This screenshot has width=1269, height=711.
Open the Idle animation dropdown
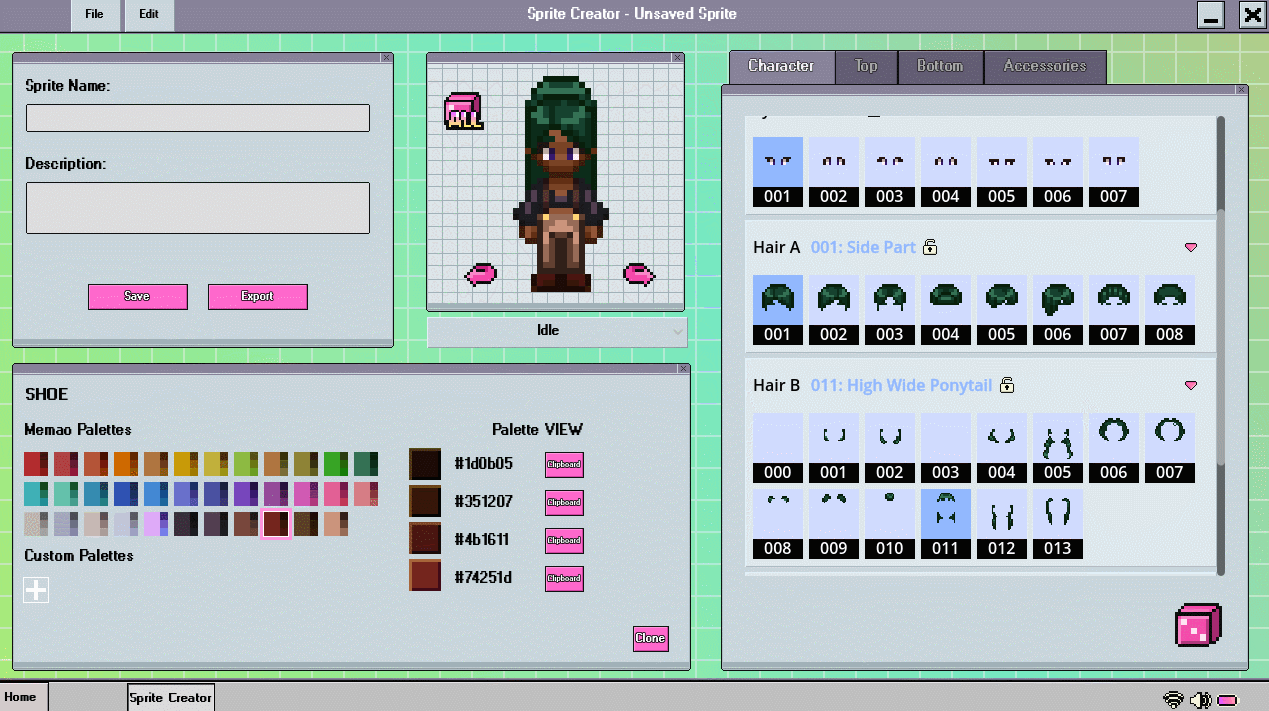click(x=557, y=331)
